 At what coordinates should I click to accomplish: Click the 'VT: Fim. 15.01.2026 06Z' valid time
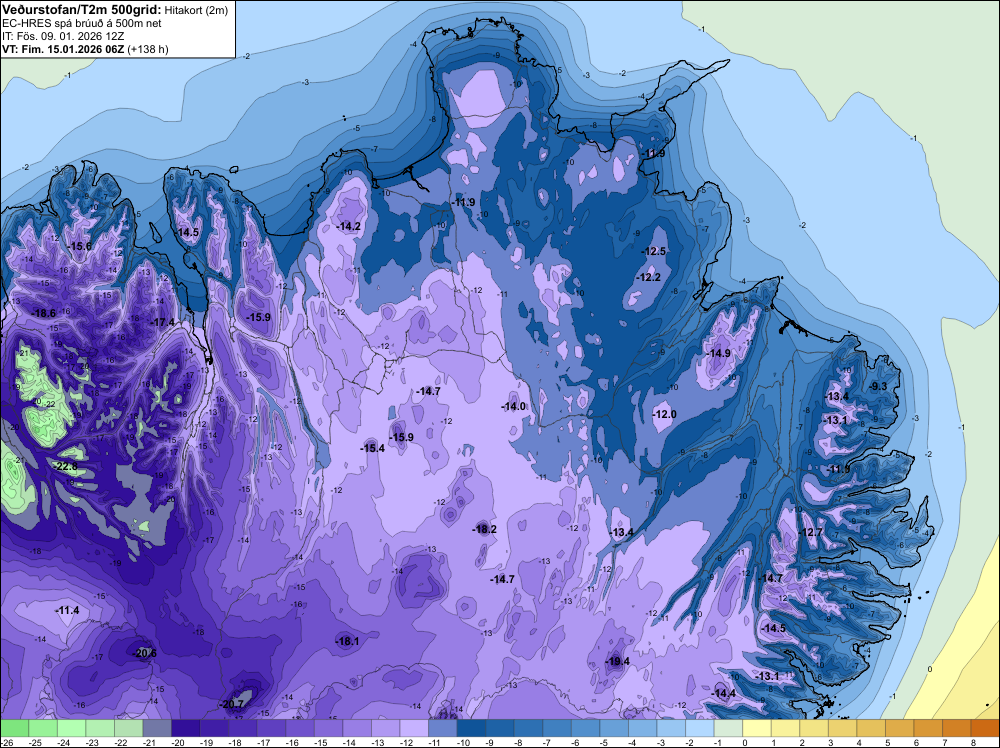point(63,49)
